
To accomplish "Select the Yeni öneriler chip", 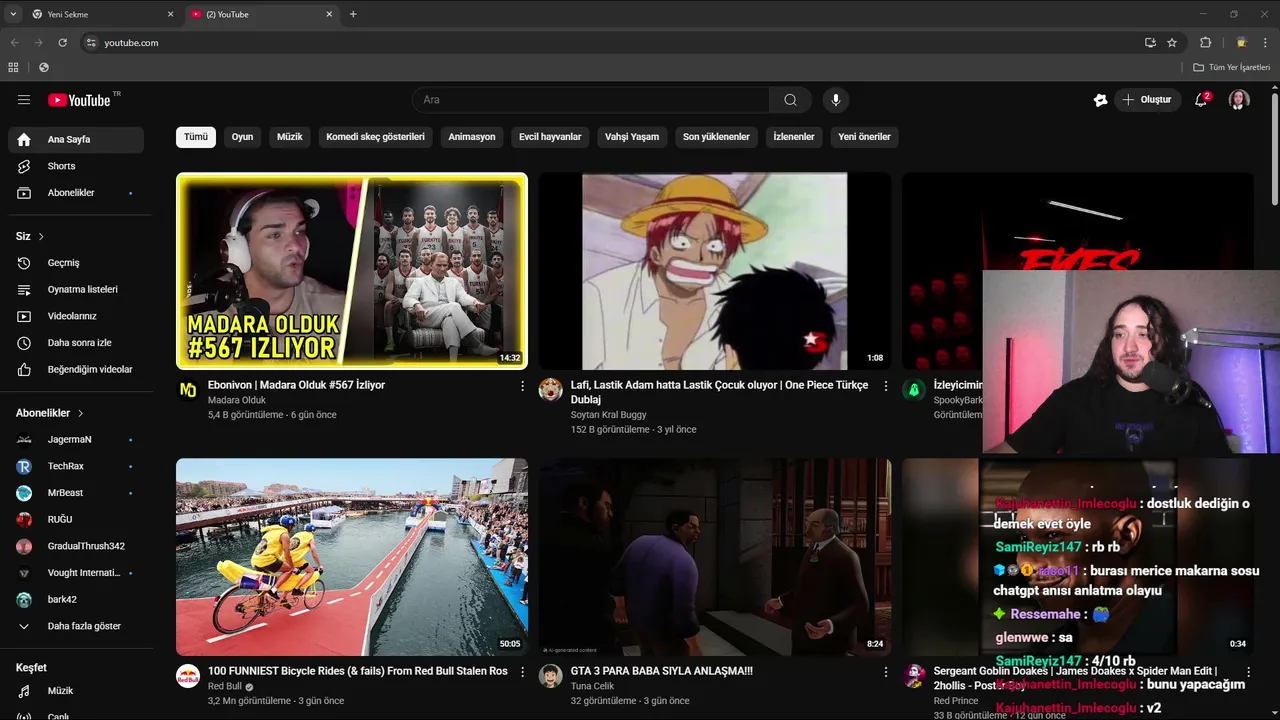I will pos(864,137).
